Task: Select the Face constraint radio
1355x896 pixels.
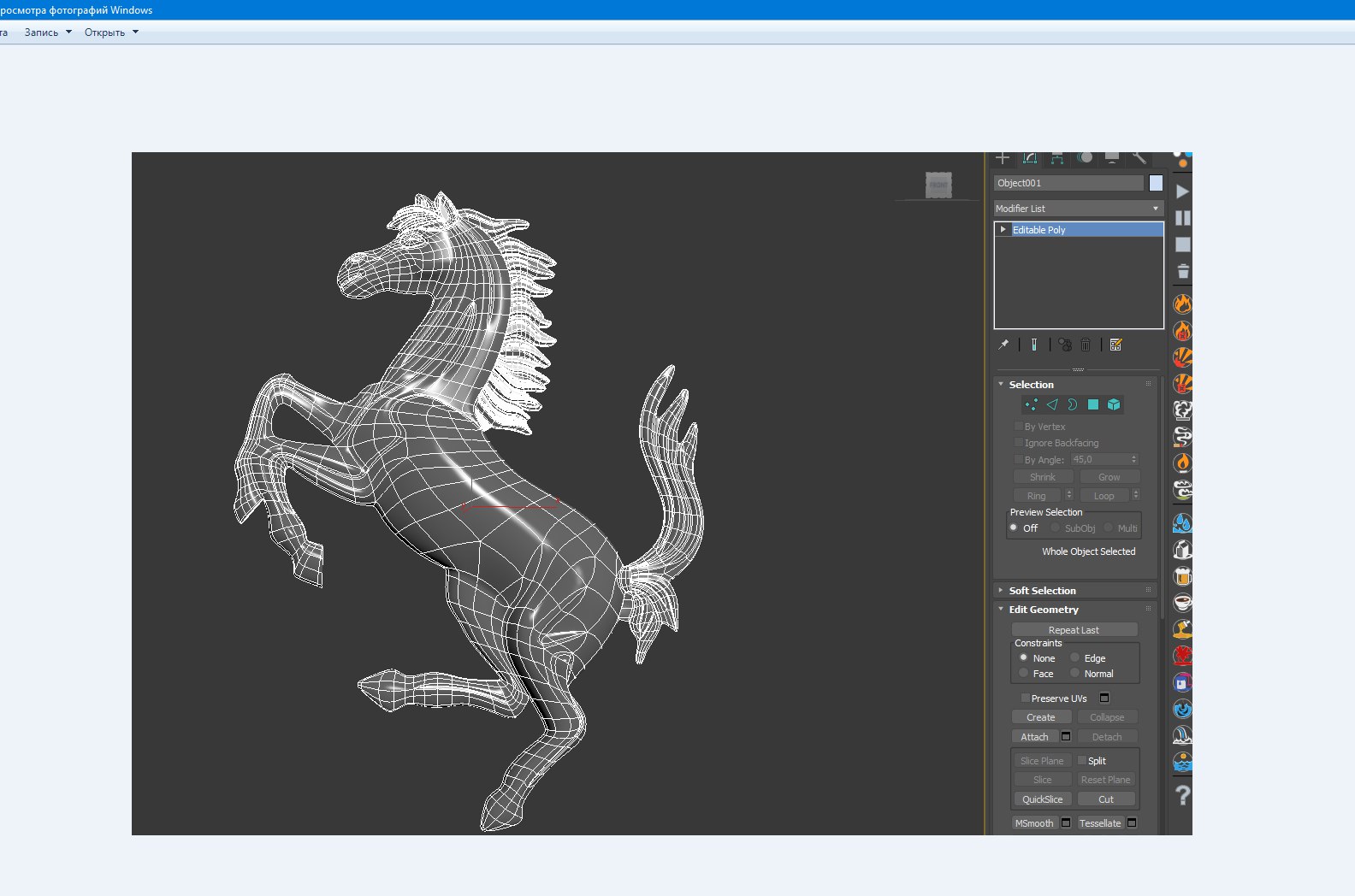Action: [x=1023, y=673]
